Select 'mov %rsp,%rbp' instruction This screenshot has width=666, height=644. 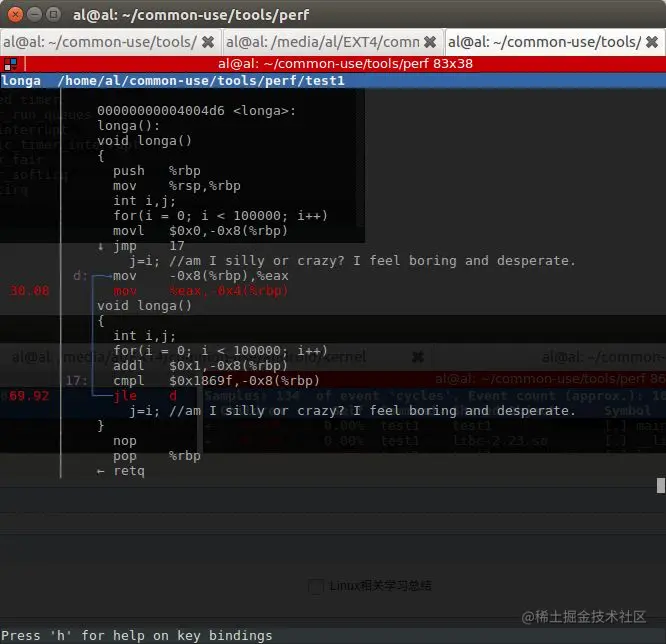click(177, 186)
